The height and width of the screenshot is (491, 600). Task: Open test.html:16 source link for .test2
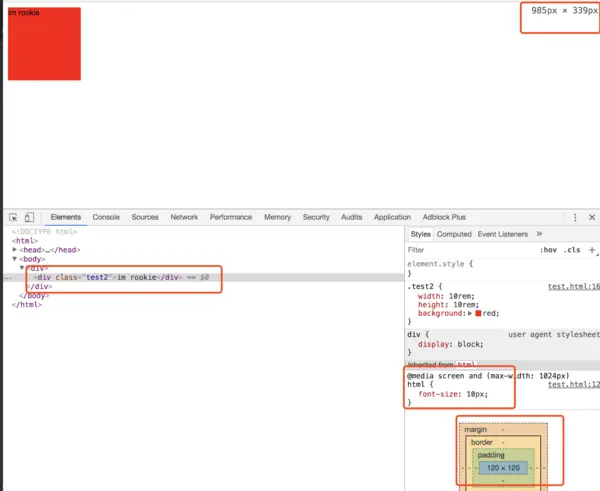574,286
